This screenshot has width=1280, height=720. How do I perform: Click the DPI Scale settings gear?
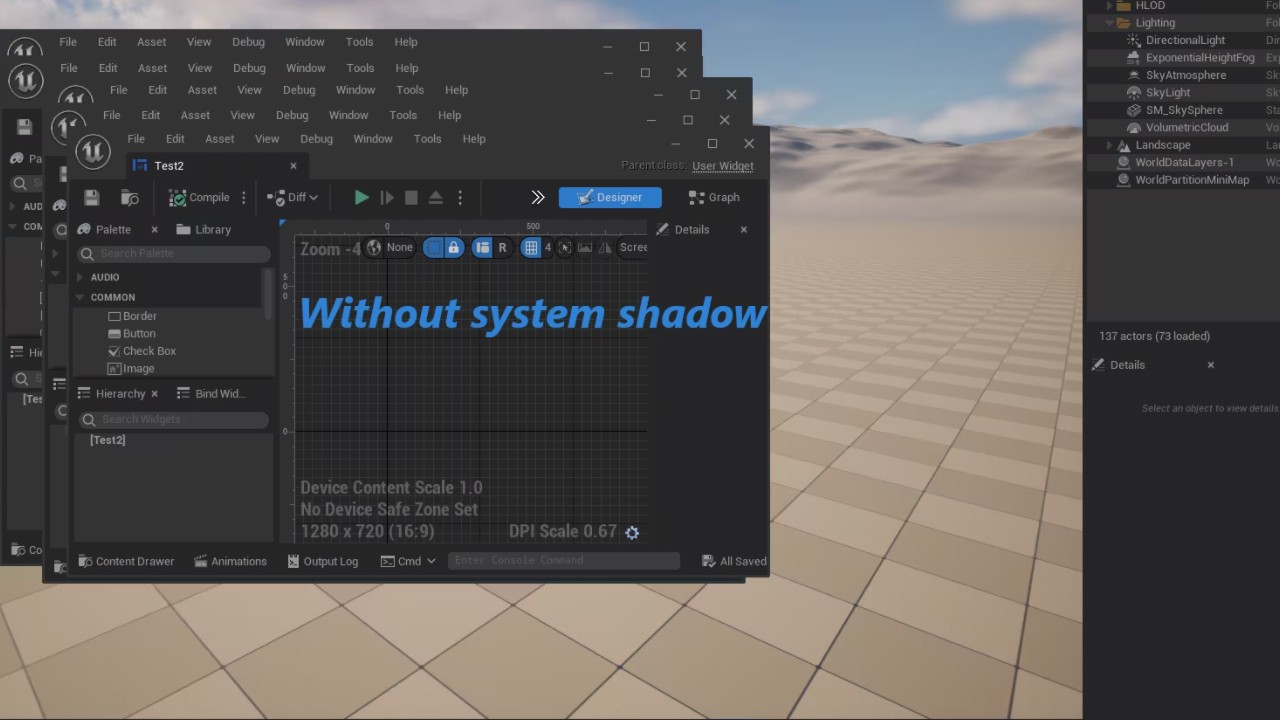[632, 531]
